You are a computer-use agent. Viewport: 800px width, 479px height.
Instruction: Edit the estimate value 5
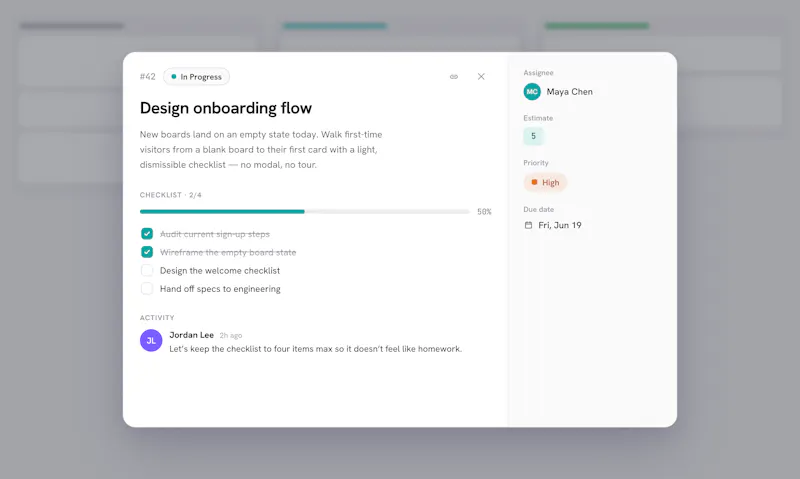coord(533,136)
